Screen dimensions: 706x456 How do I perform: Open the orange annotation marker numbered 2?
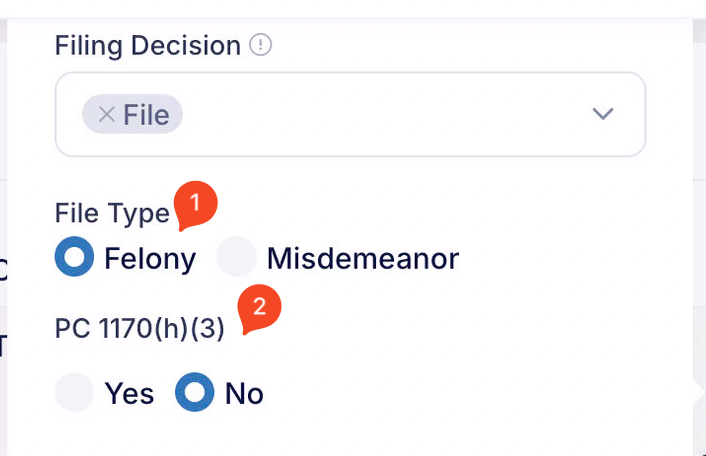(x=259, y=308)
